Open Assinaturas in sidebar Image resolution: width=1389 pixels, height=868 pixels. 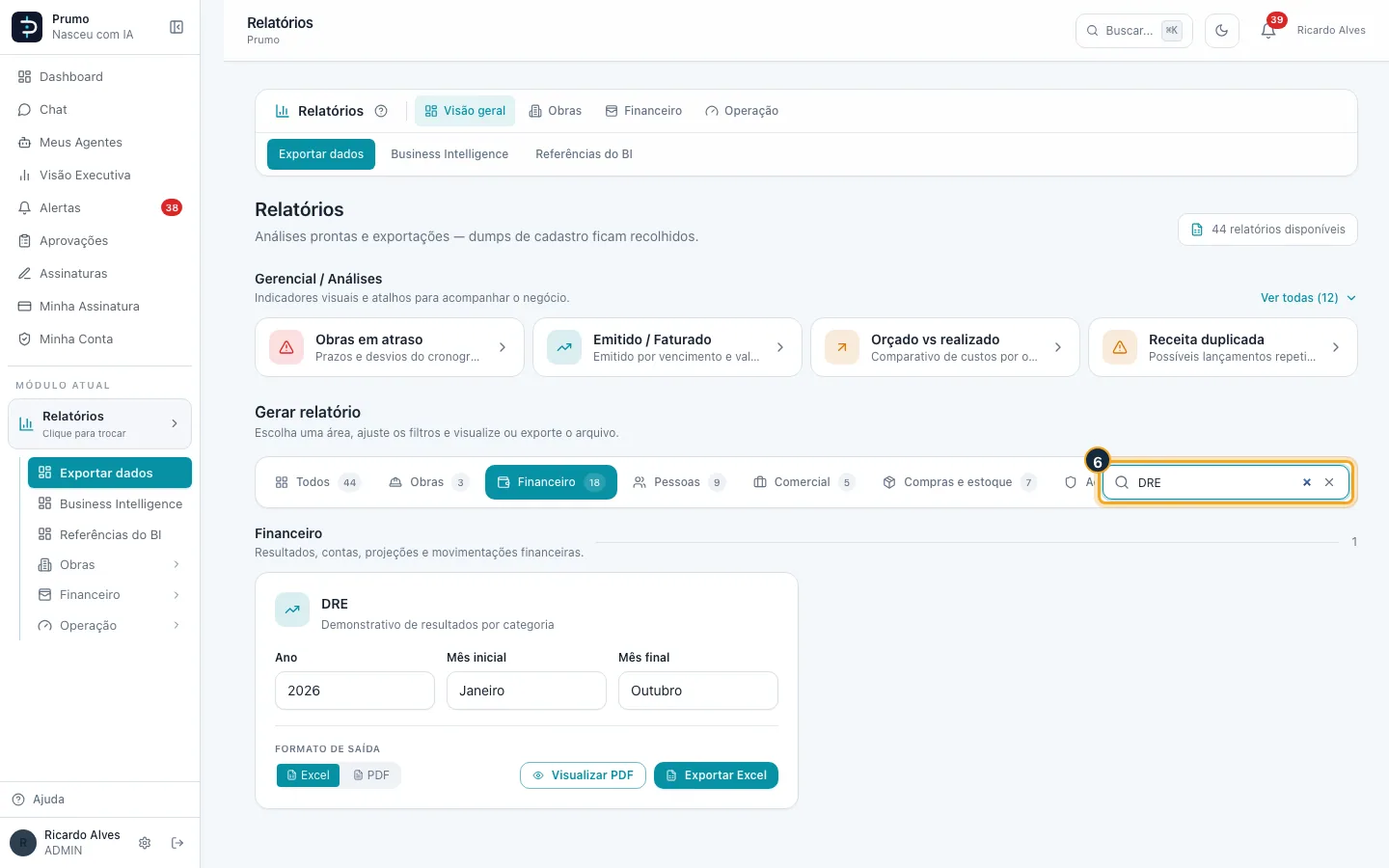pyautogui.click(x=100, y=274)
